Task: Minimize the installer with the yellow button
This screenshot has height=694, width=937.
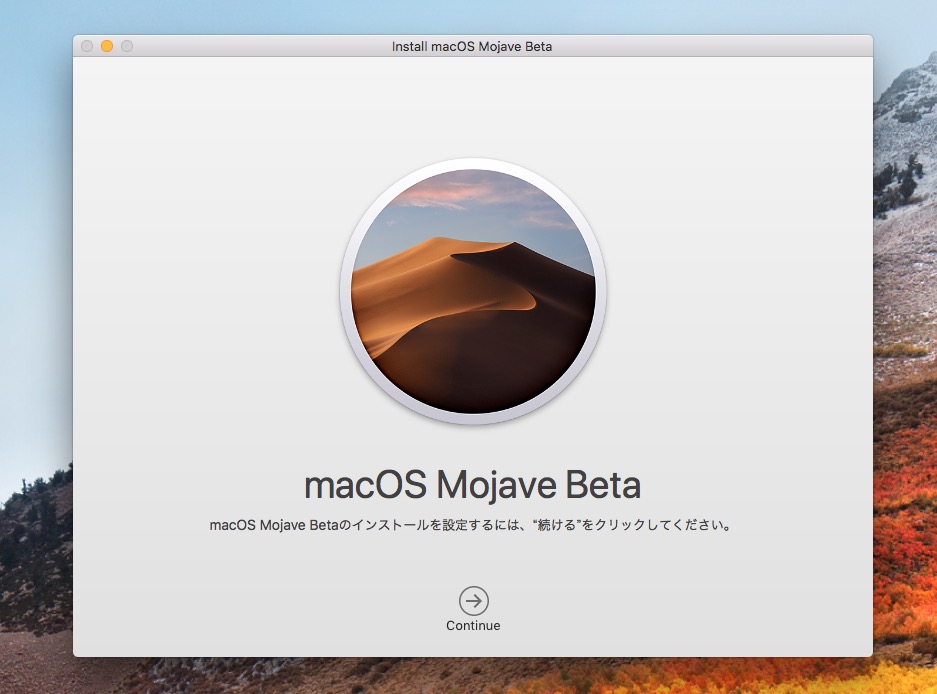Action: click(x=107, y=46)
